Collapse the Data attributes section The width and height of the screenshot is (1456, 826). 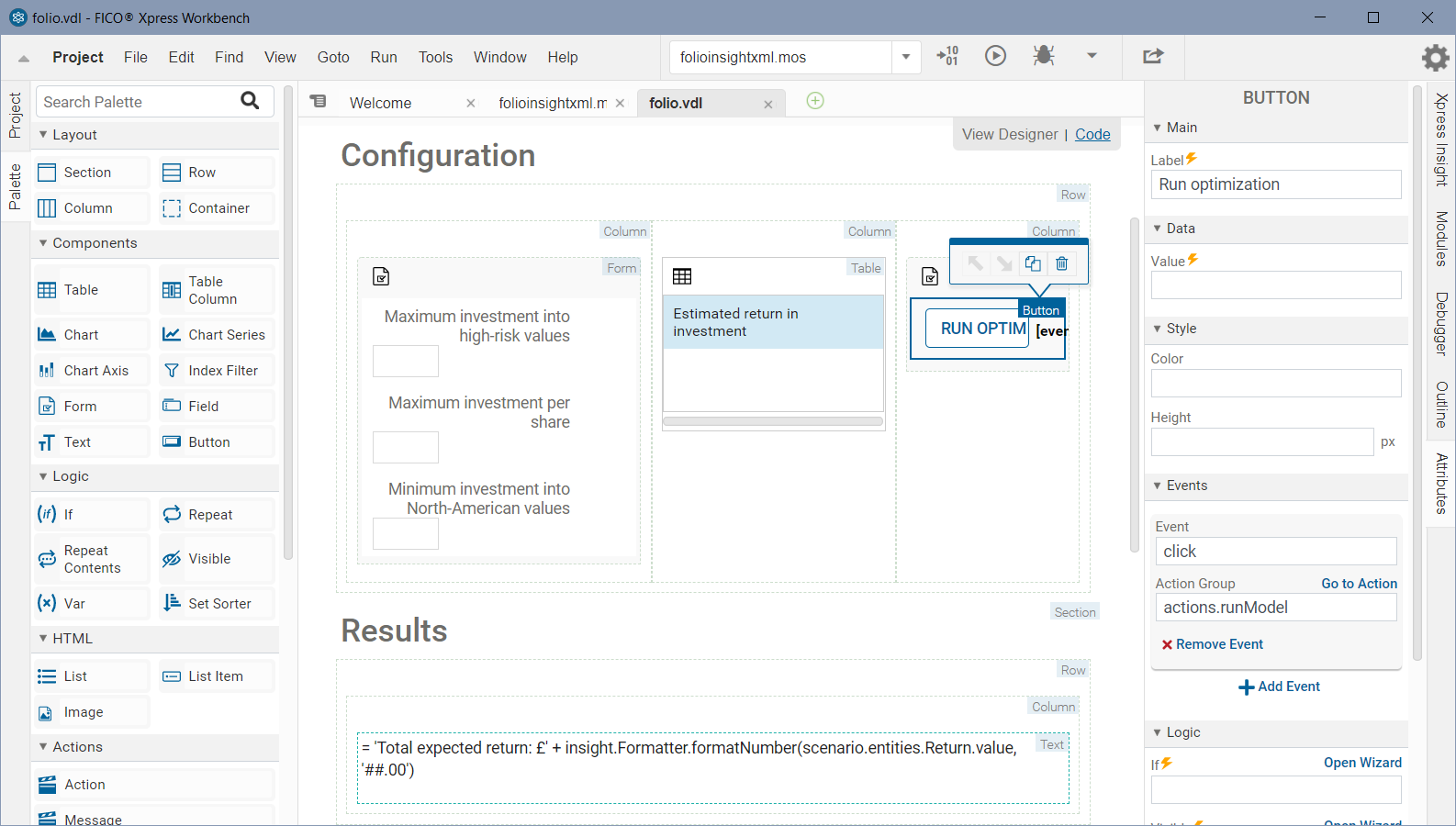(1158, 229)
